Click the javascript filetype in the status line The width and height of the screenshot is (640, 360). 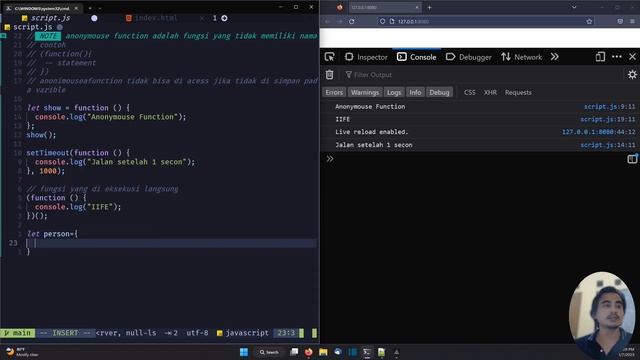[x=243, y=333]
